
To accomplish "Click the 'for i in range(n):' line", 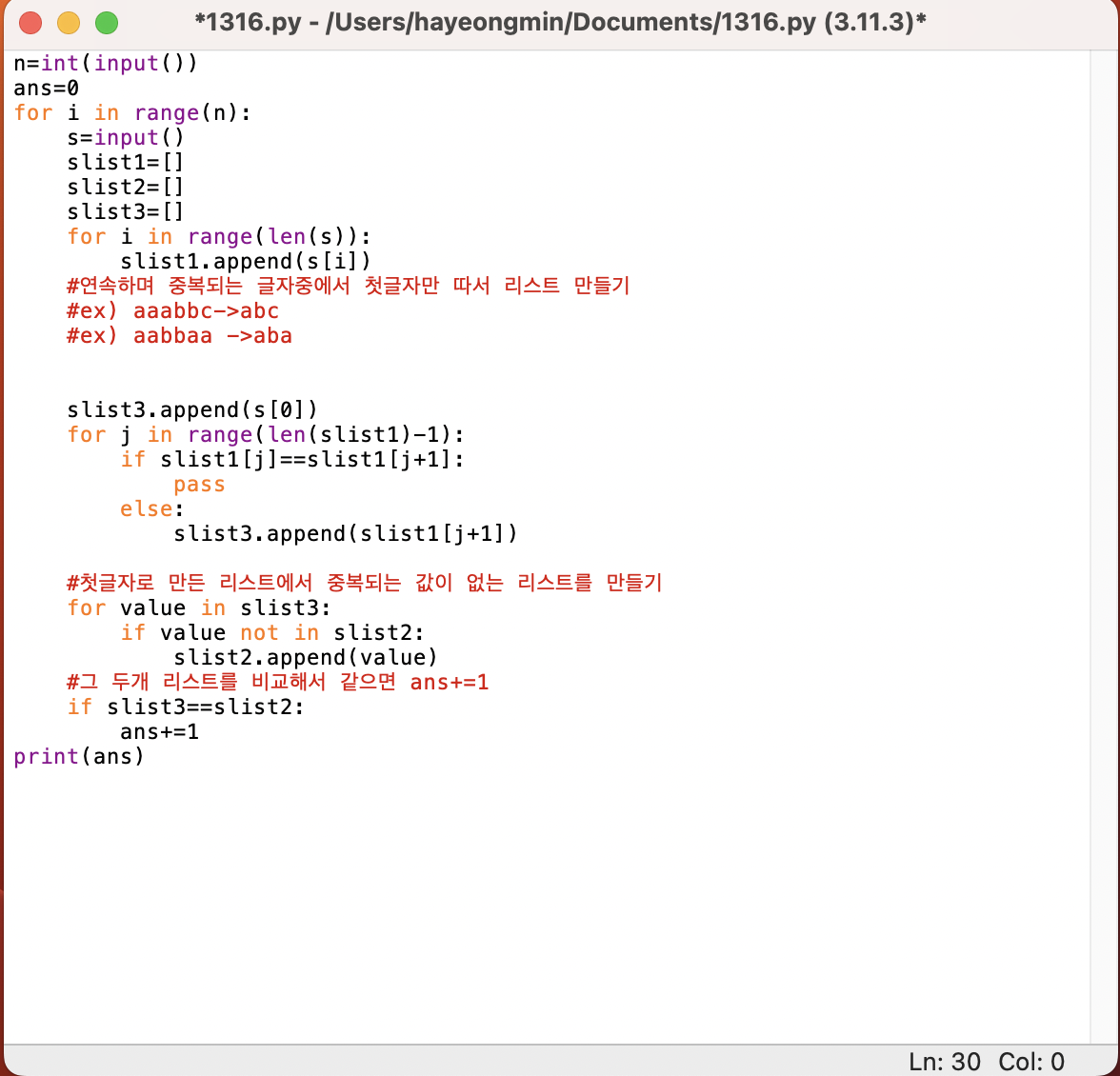I will click(x=132, y=112).
